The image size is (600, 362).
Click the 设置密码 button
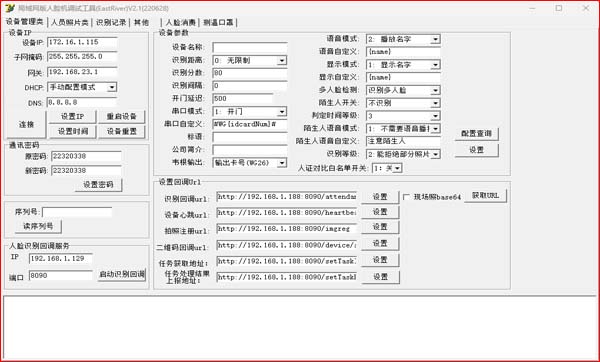[x=98, y=184]
